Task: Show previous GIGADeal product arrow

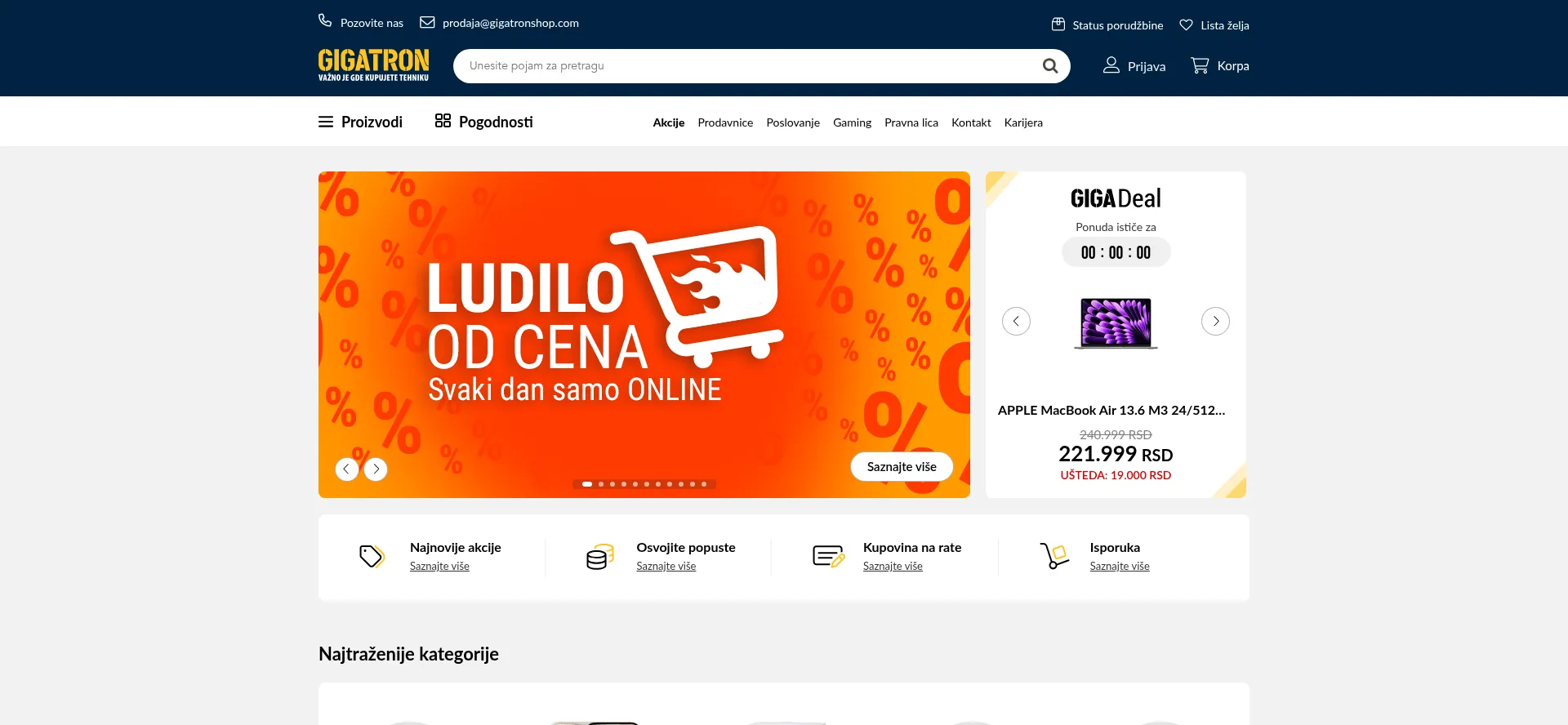Action: click(x=1016, y=321)
